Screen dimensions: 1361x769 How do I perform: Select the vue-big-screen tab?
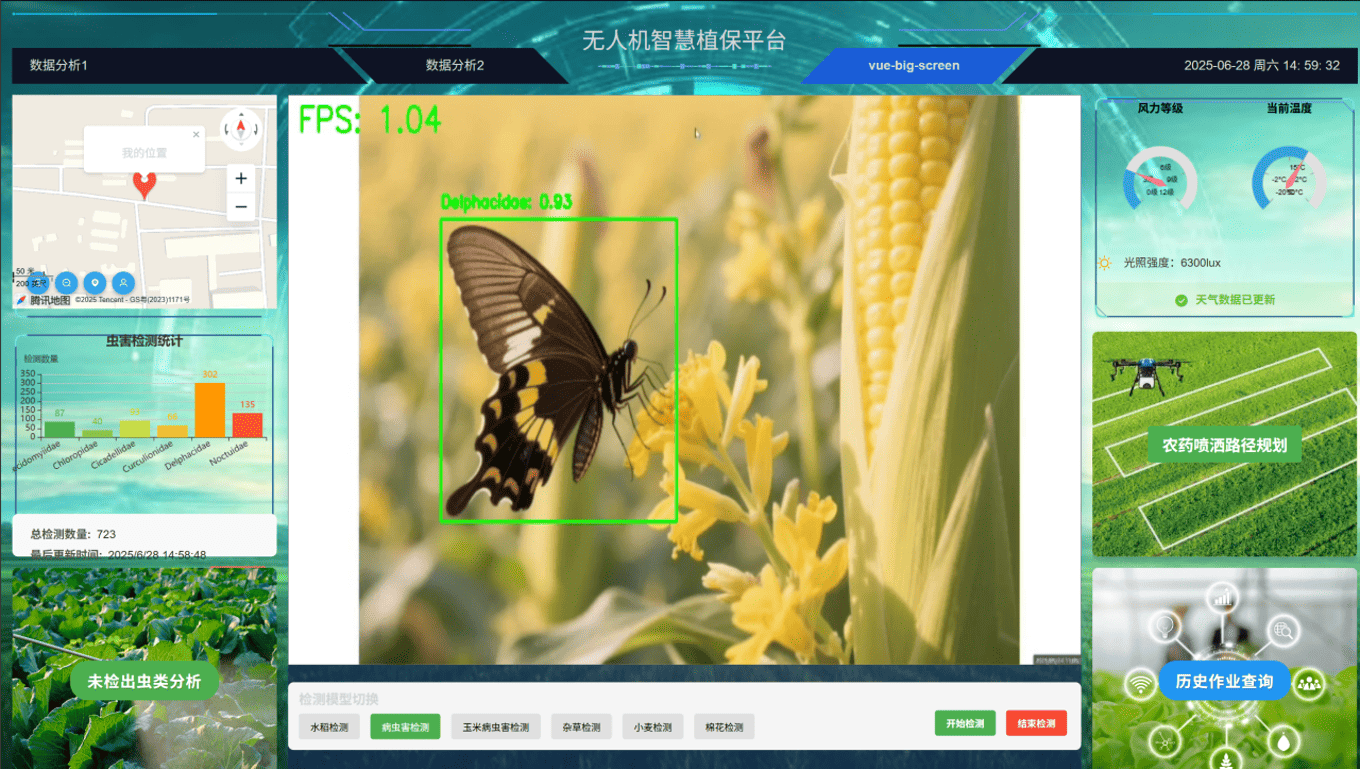(x=914, y=65)
